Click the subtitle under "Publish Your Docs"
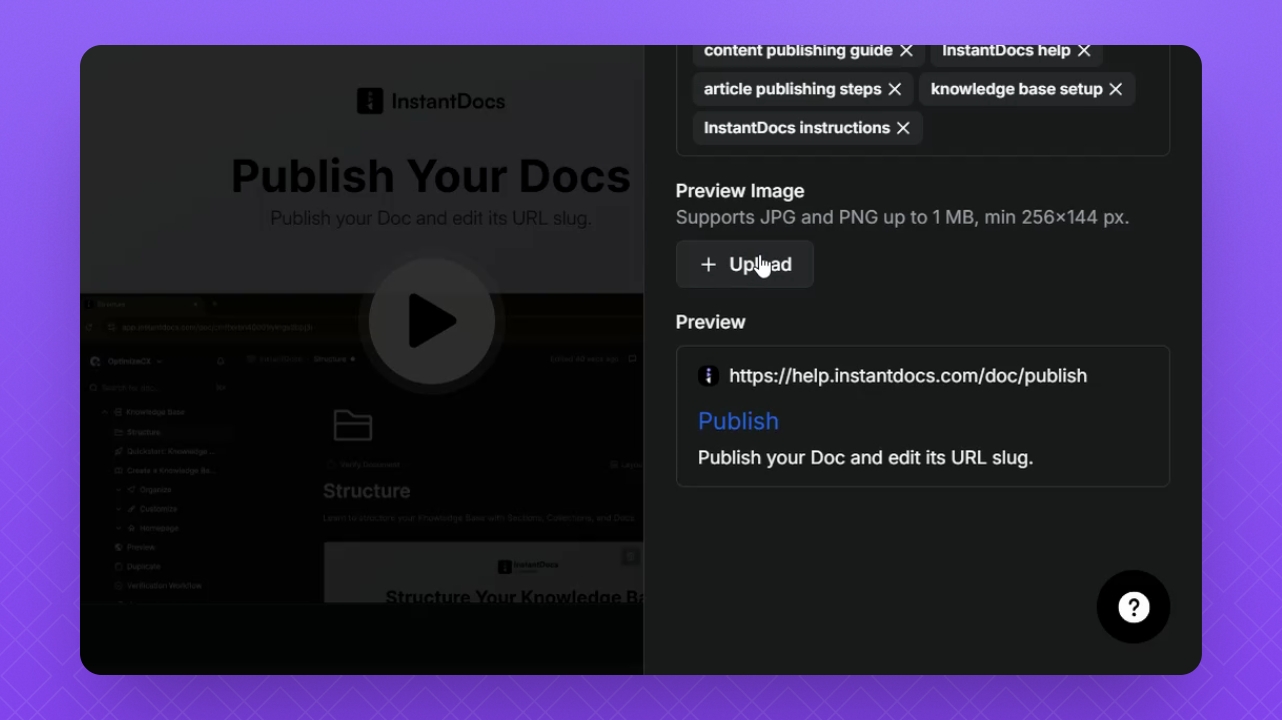The width and height of the screenshot is (1282, 720). tap(431, 218)
